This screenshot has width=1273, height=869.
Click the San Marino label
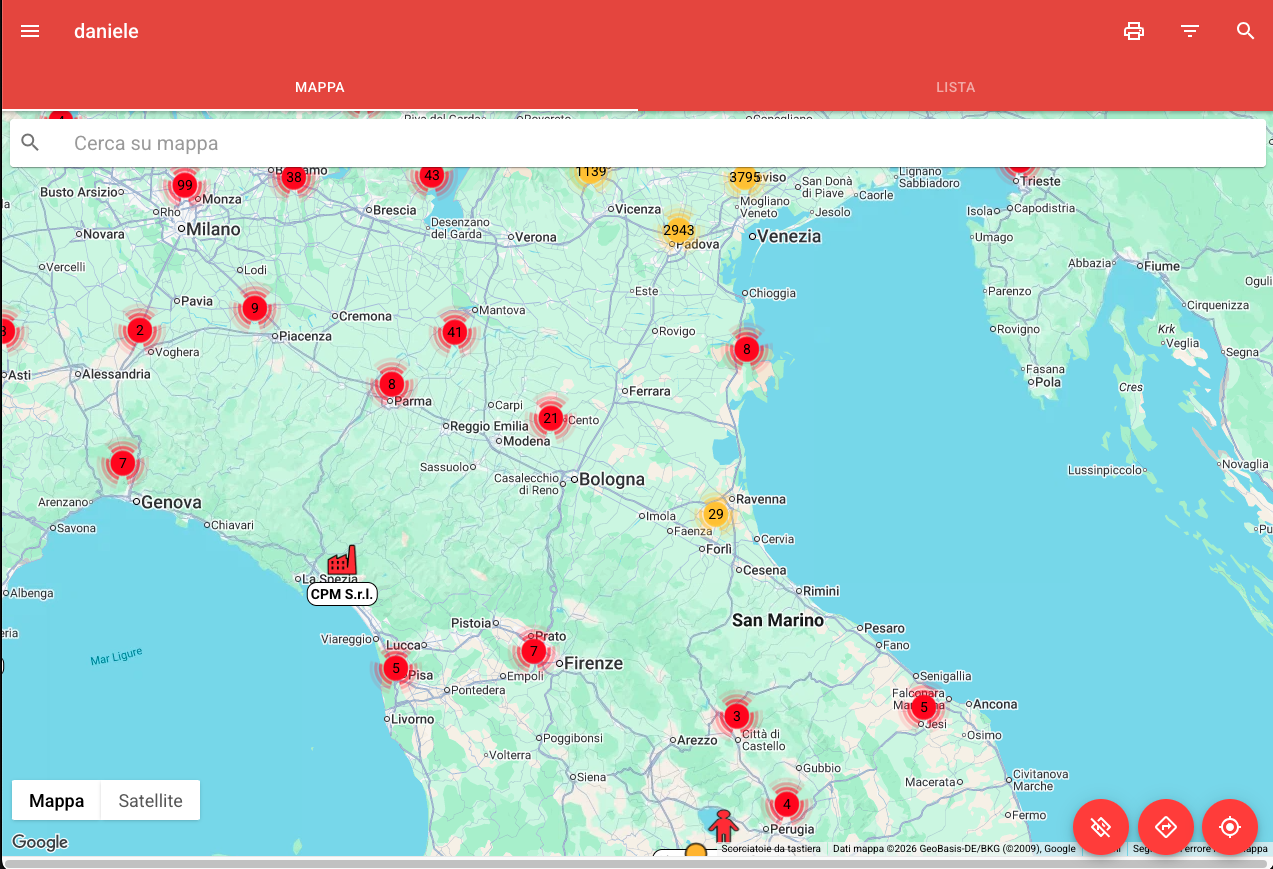[778, 620]
